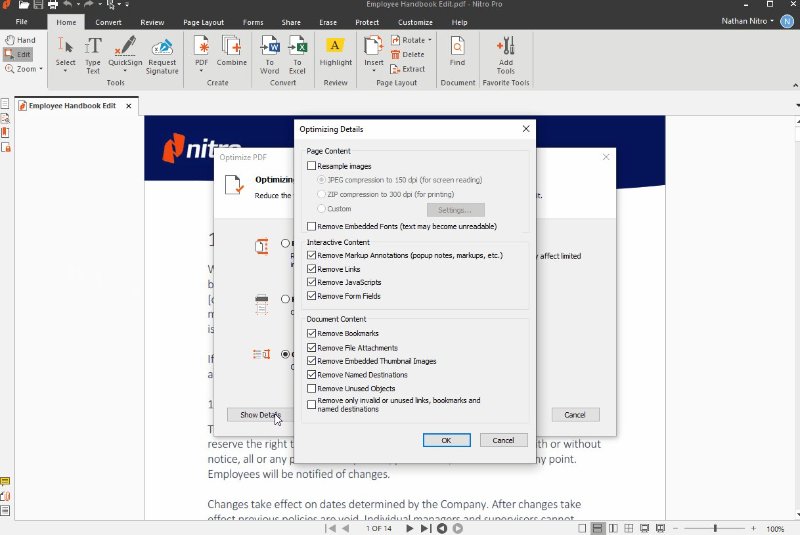Open the File menu
The height and width of the screenshot is (535, 800).
coord(21,22)
